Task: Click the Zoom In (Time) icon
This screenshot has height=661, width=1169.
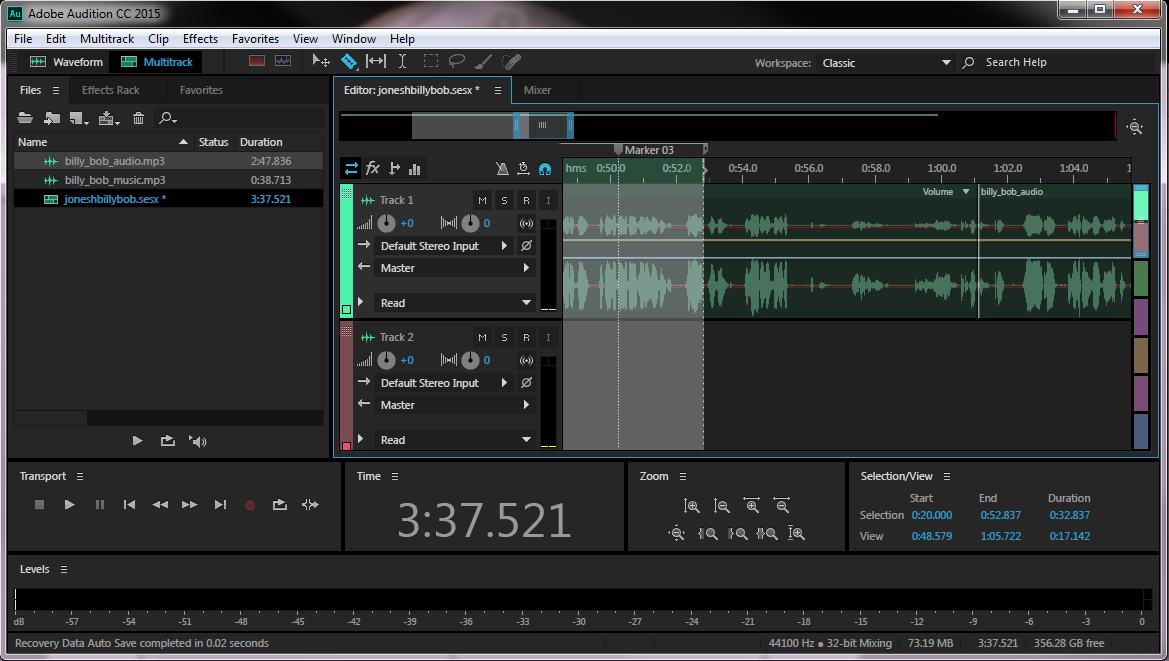Action: click(752, 505)
